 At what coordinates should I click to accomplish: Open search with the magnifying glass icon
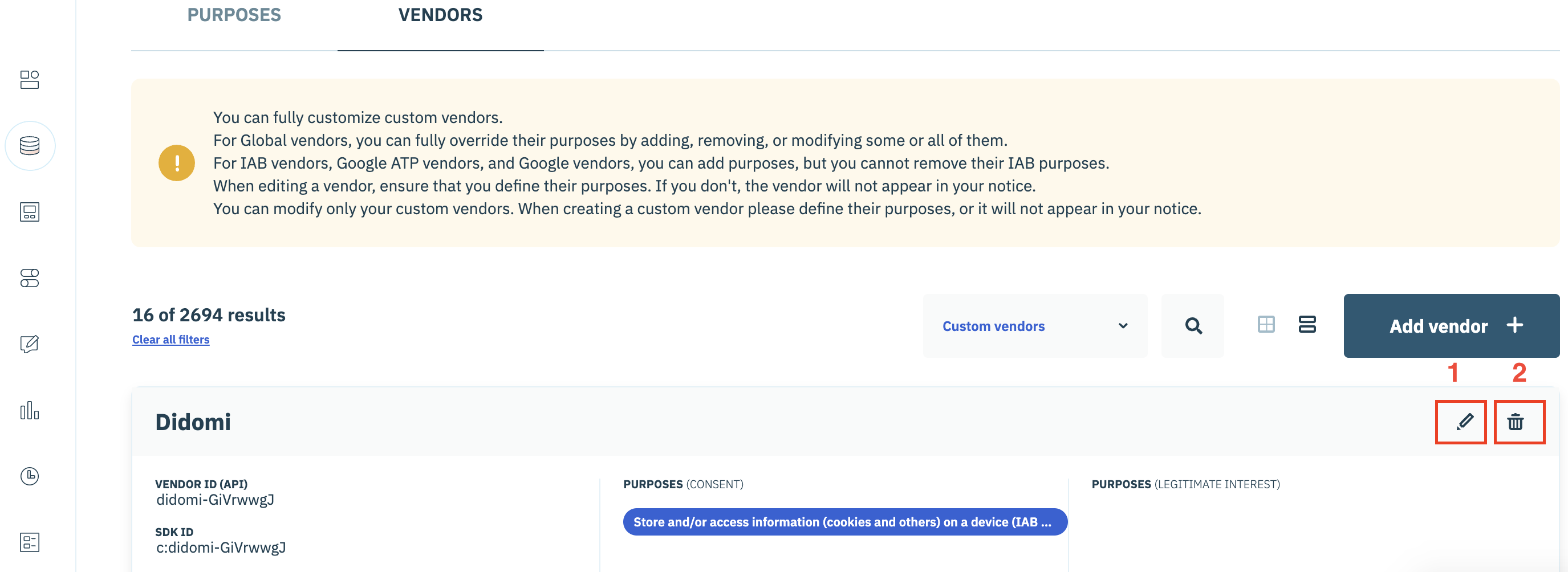tap(1193, 326)
